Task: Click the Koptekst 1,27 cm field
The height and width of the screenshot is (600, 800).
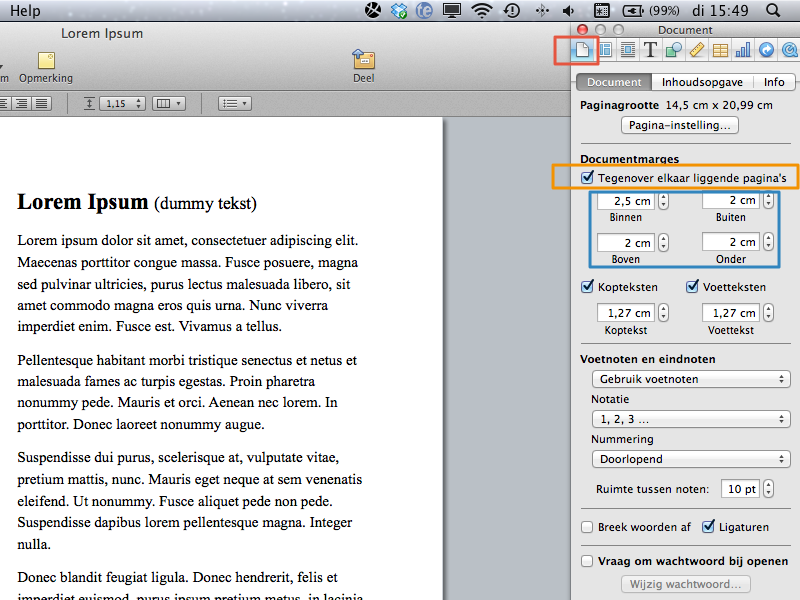Action: 626,312
